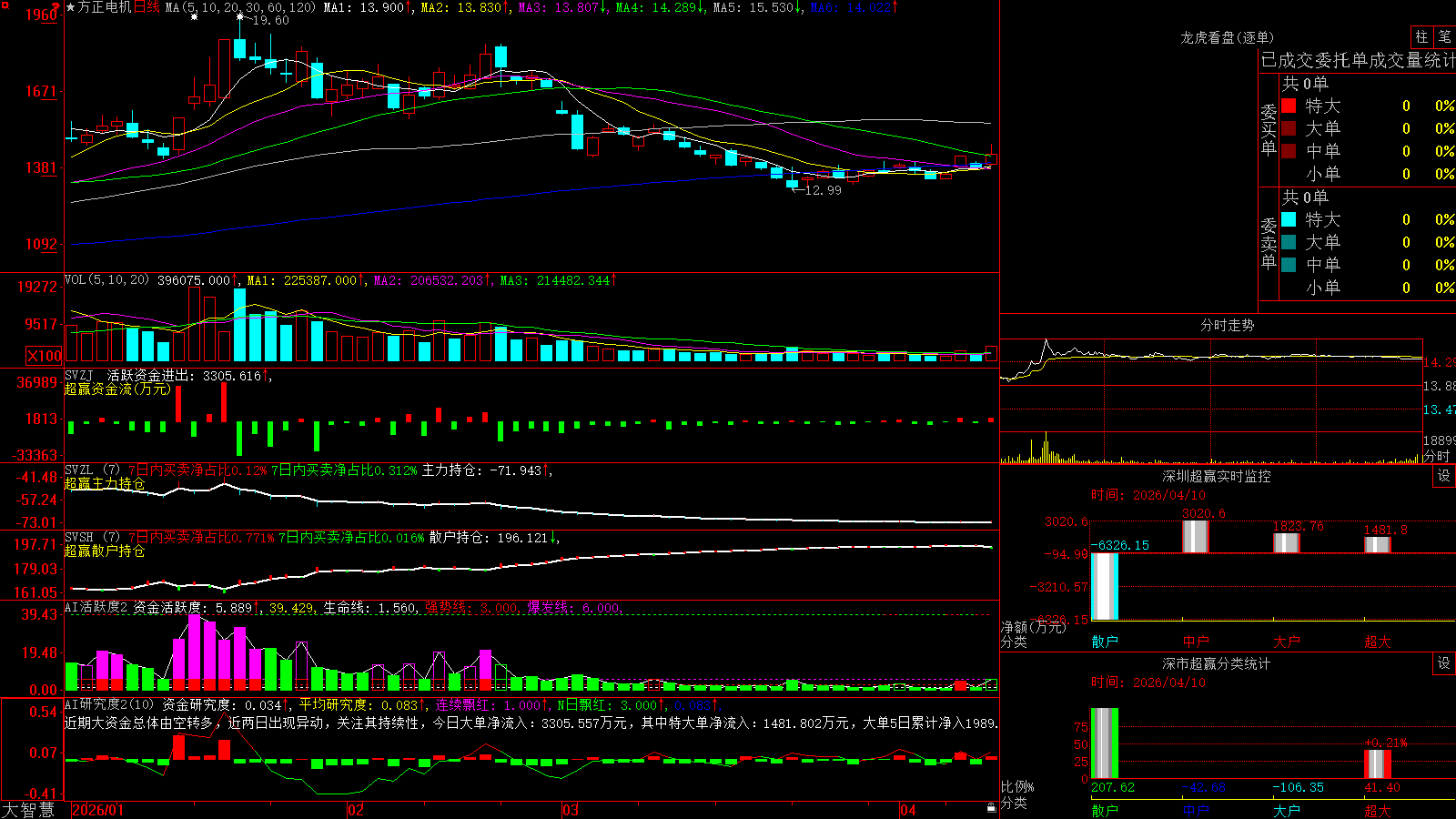Image resolution: width=1456 pixels, height=819 pixels.
Task: Click the 散户持仓: 196.121 value
Action: [x=489, y=538]
